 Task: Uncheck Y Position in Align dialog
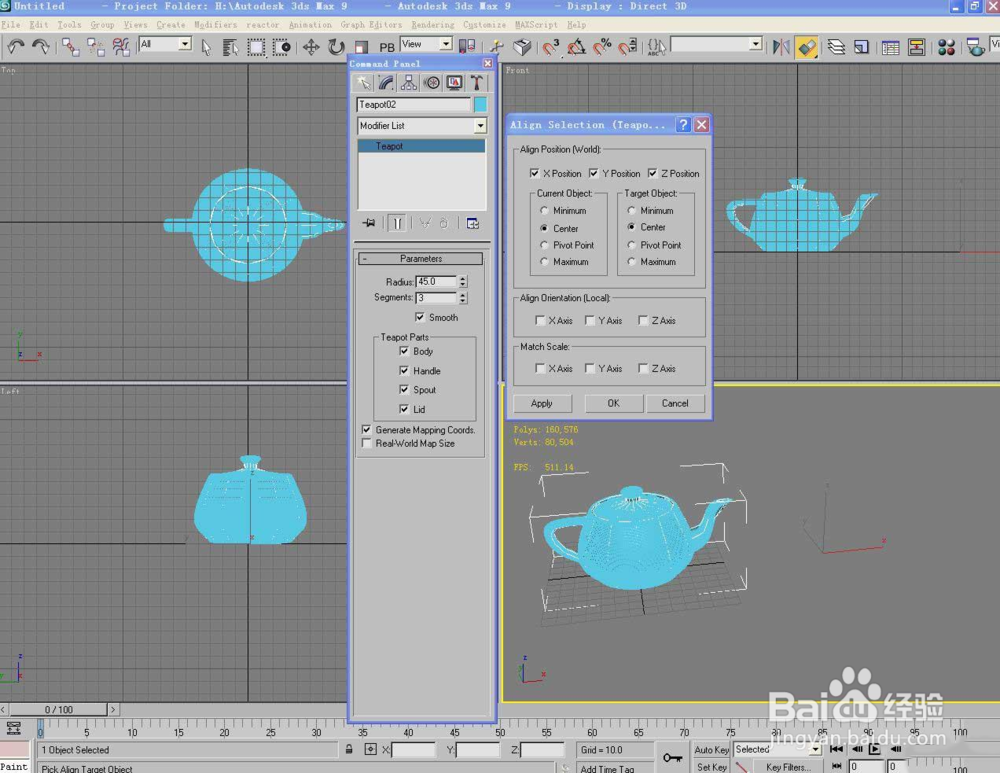click(x=594, y=173)
